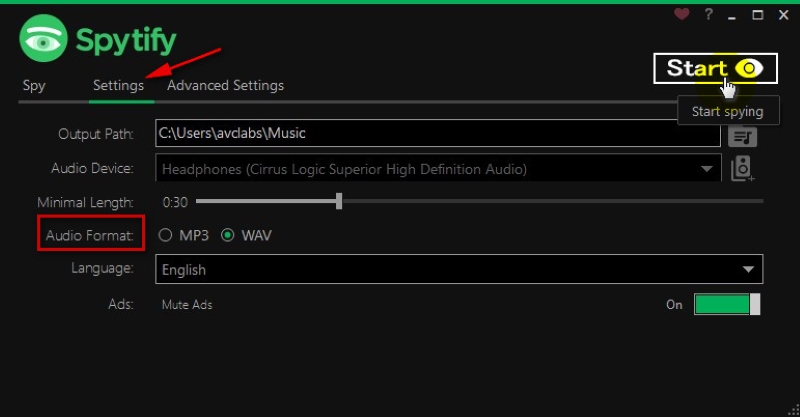
Task: Click the Start button to begin spying
Action: pos(715,68)
